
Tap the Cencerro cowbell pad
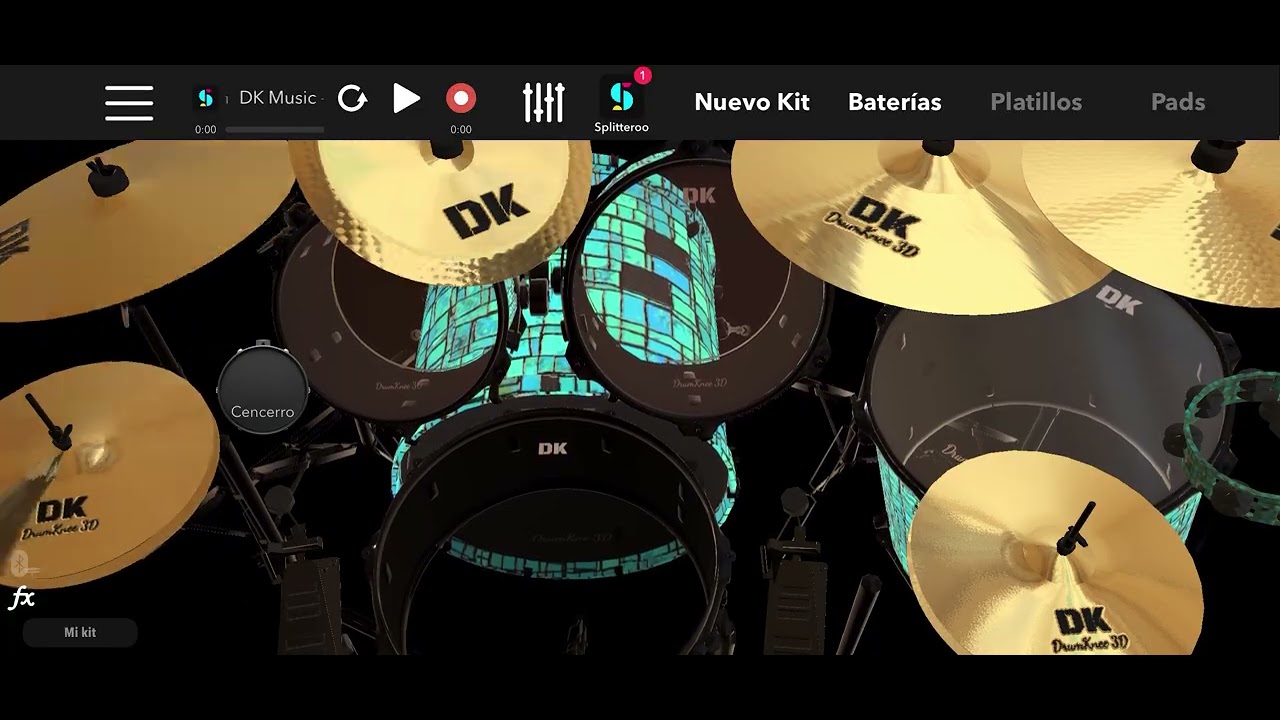click(262, 390)
